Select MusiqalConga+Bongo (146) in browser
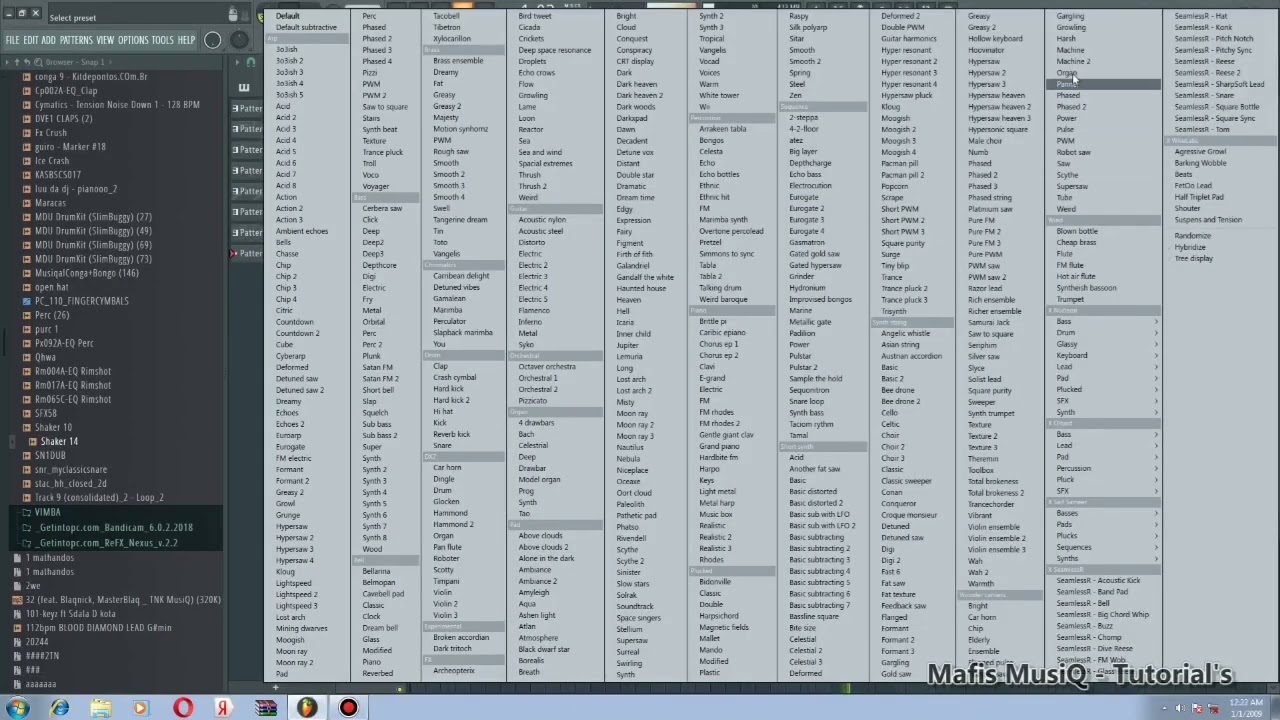Viewport: 1280px width, 720px height. pyautogui.click(x=87, y=273)
